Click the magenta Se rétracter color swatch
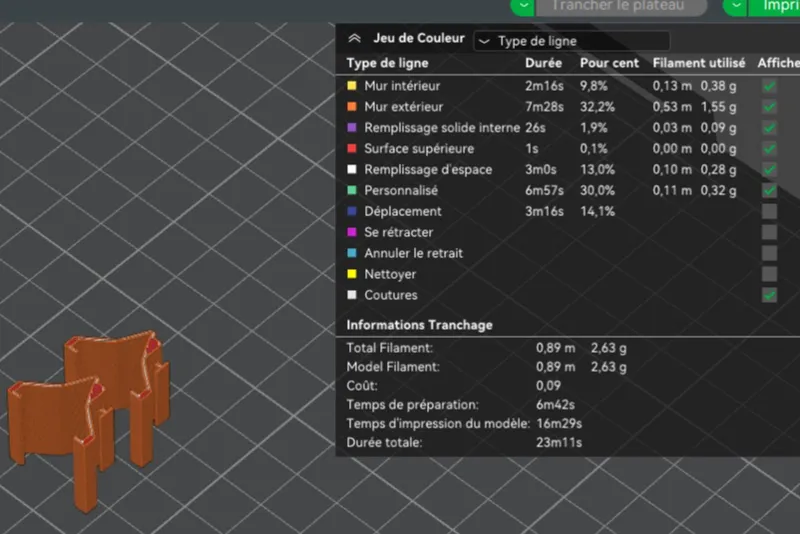The width and height of the screenshot is (800, 534). pos(352,232)
